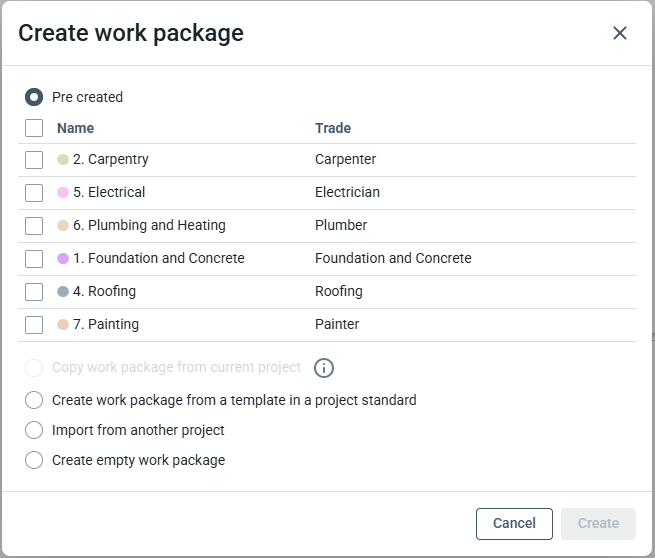Image resolution: width=655 pixels, height=558 pixels.
Task: Select the Pre created radio option
Action: pos(34,97)
